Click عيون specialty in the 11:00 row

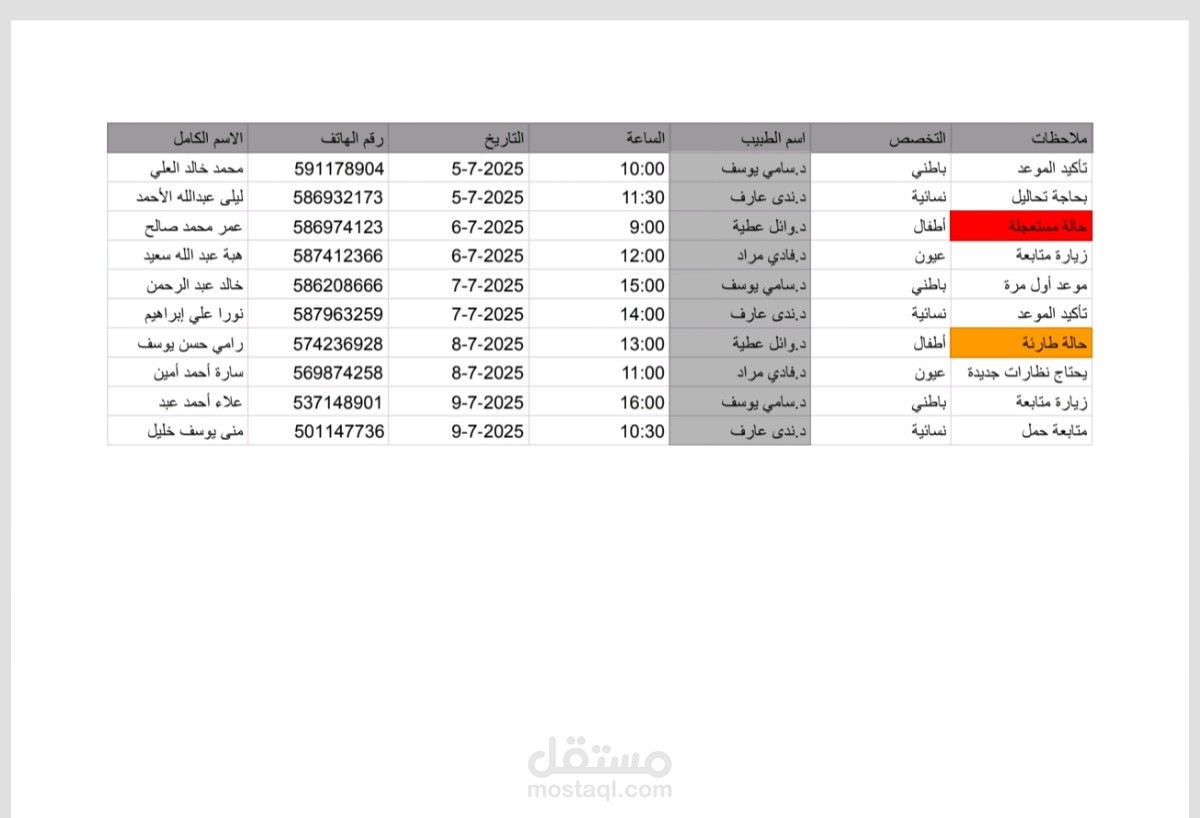932,373
